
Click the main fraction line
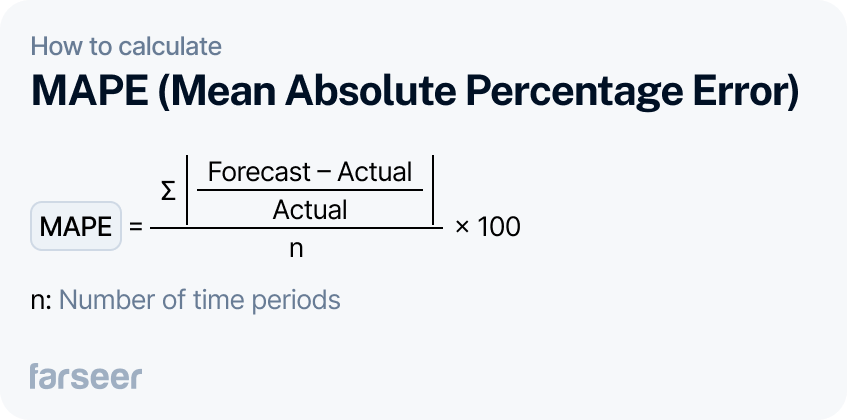pos(297,228)
